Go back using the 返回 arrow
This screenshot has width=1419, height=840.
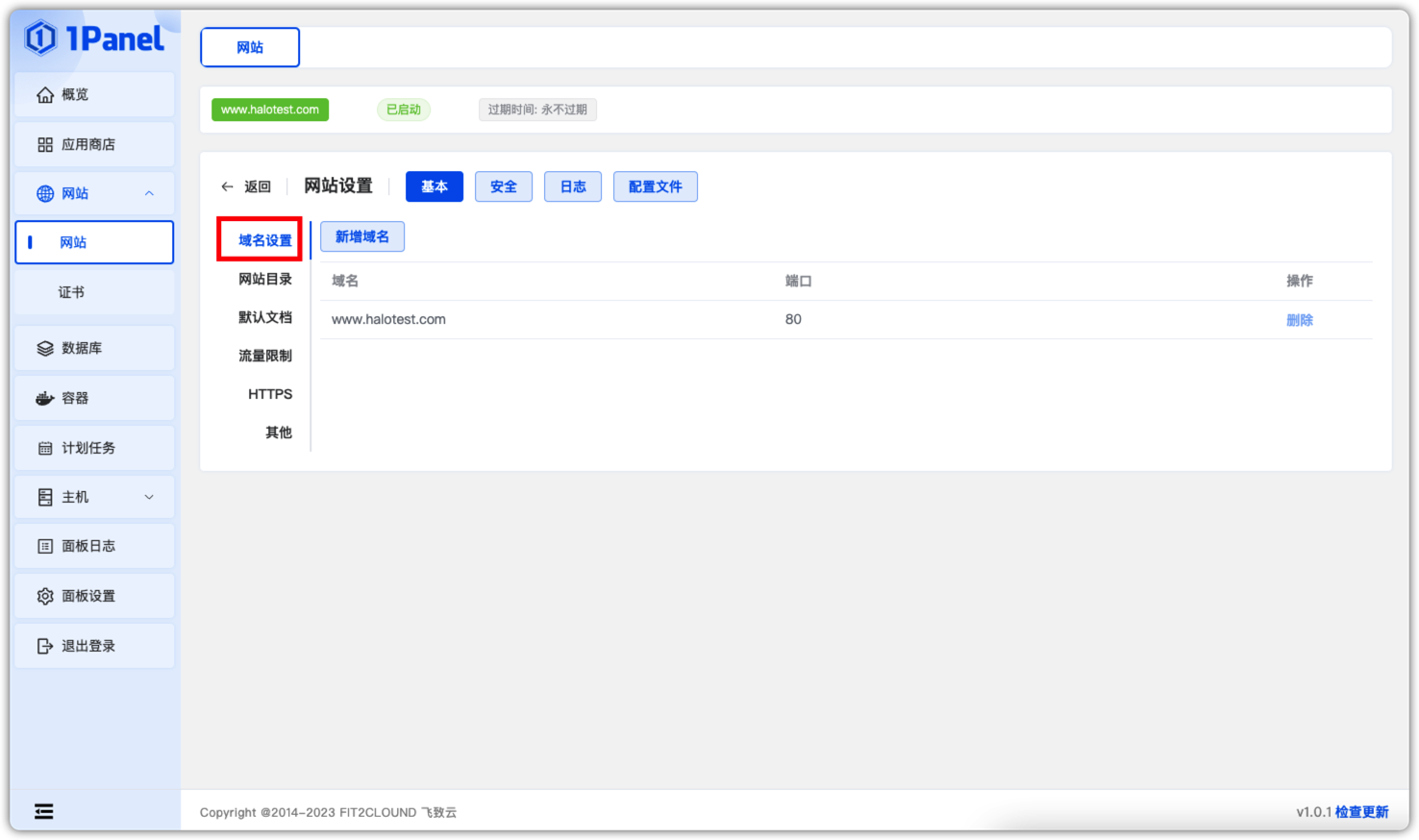[228, 187]
